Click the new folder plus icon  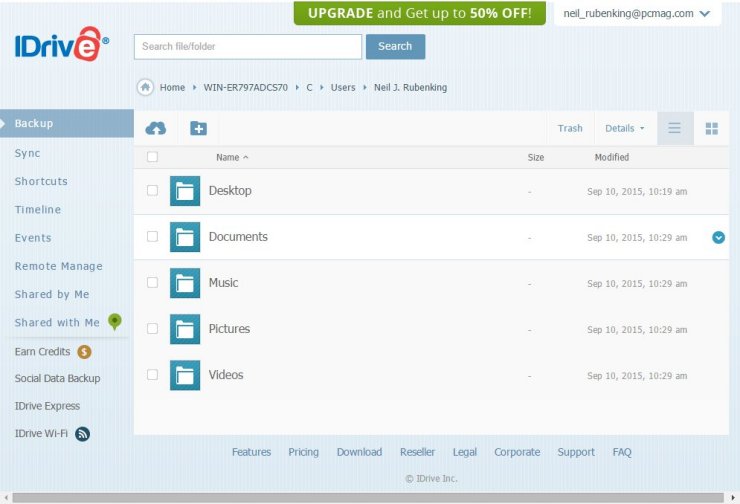pos(198,128)
